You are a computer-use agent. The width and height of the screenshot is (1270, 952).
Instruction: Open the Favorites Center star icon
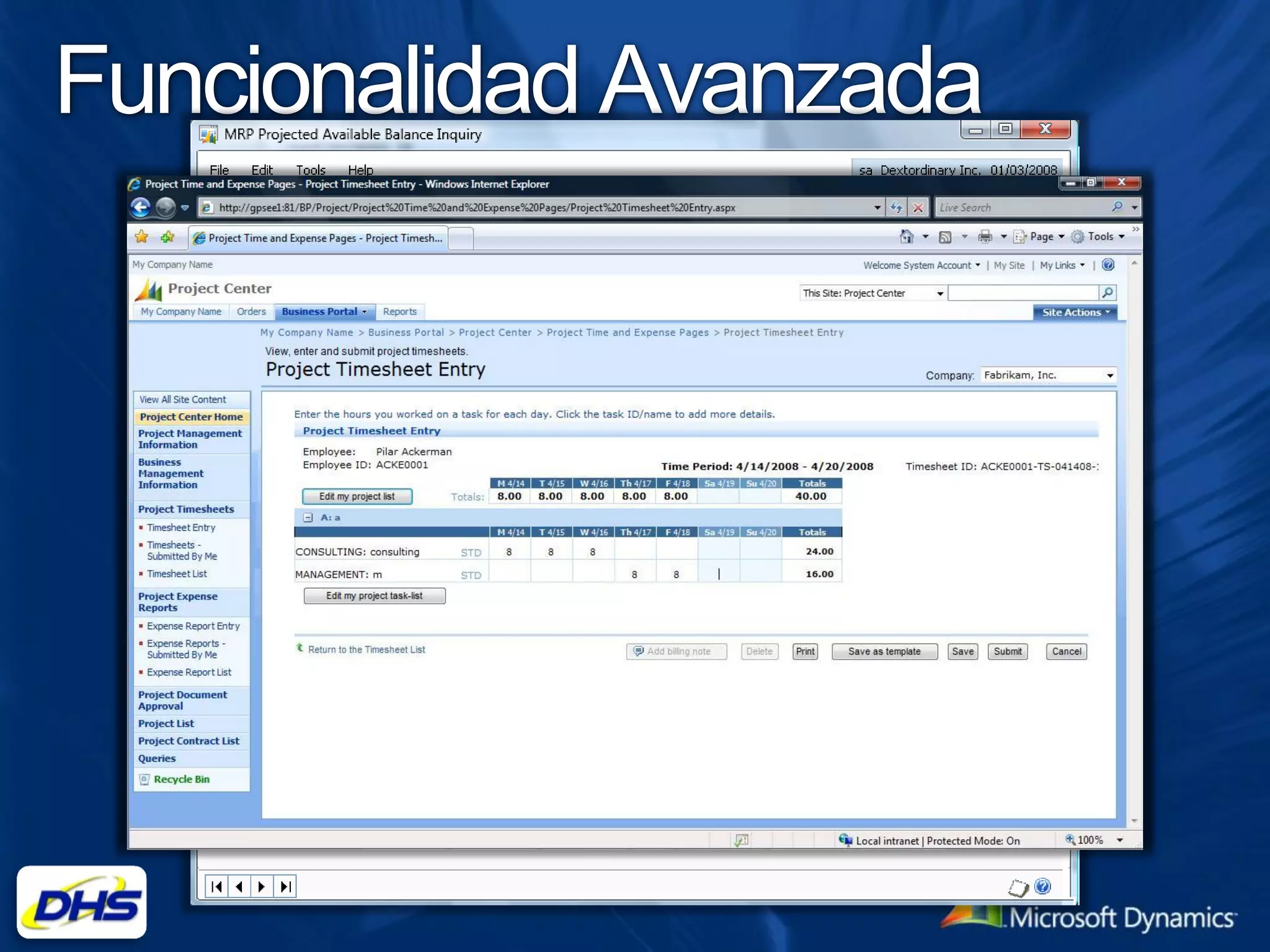[142, 237]
